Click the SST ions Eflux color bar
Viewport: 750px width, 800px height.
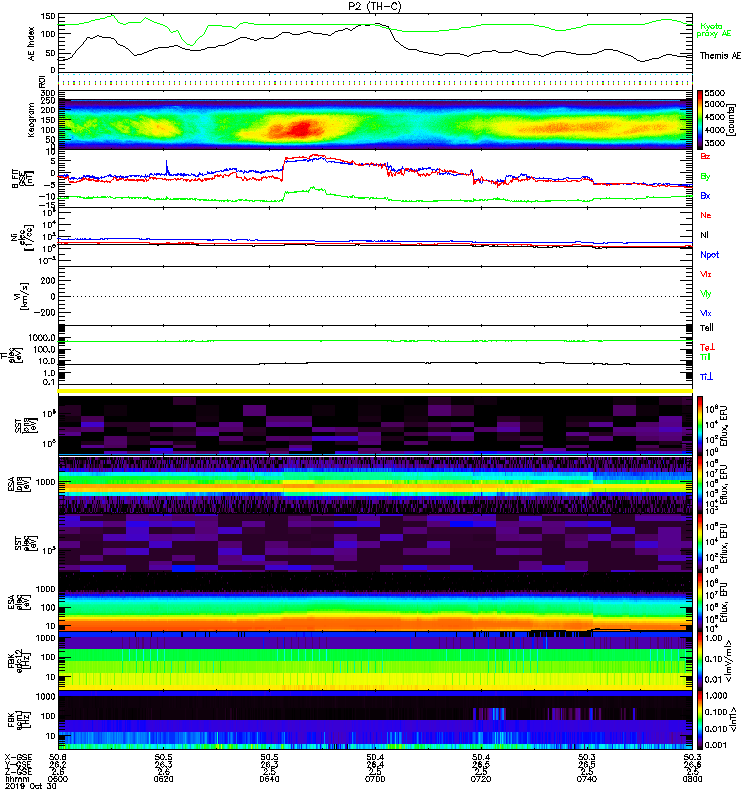[x=700, y=426]
